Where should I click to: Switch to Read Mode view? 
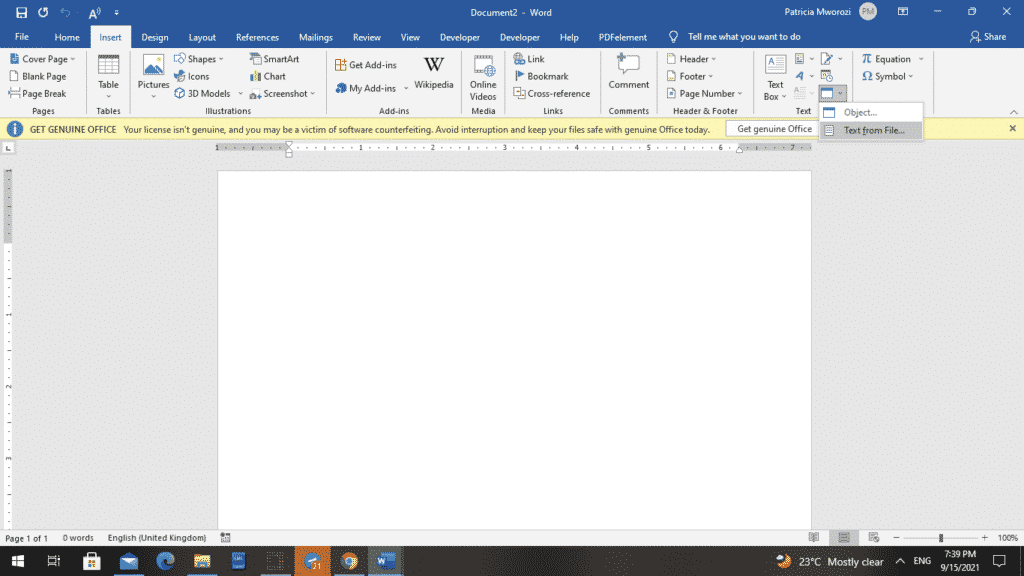point(814,538)
